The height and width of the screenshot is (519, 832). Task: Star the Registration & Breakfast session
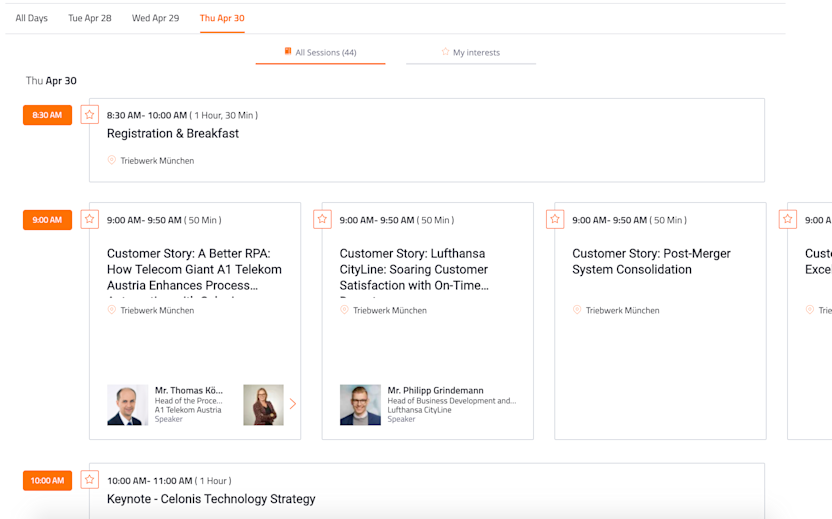click(90, 114)
